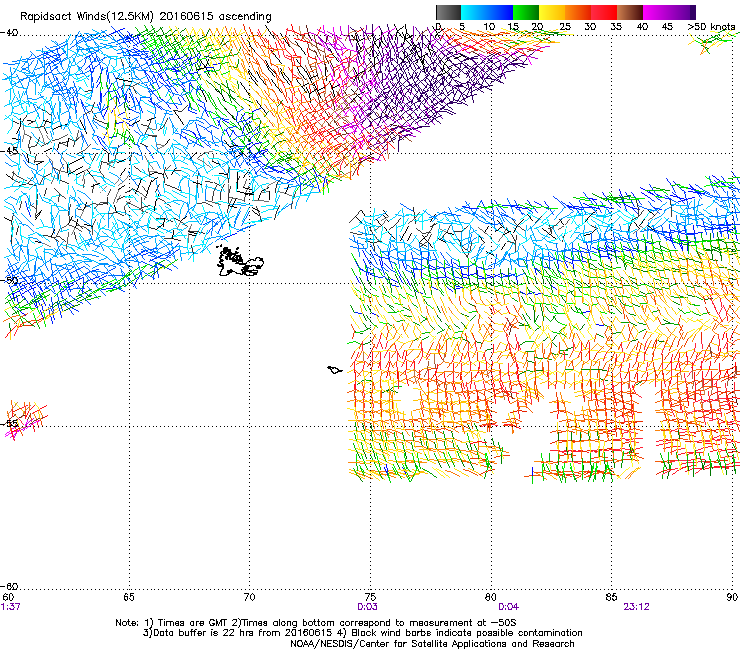Click the '0:04' pass time label
740x650 pixels.
508,607
